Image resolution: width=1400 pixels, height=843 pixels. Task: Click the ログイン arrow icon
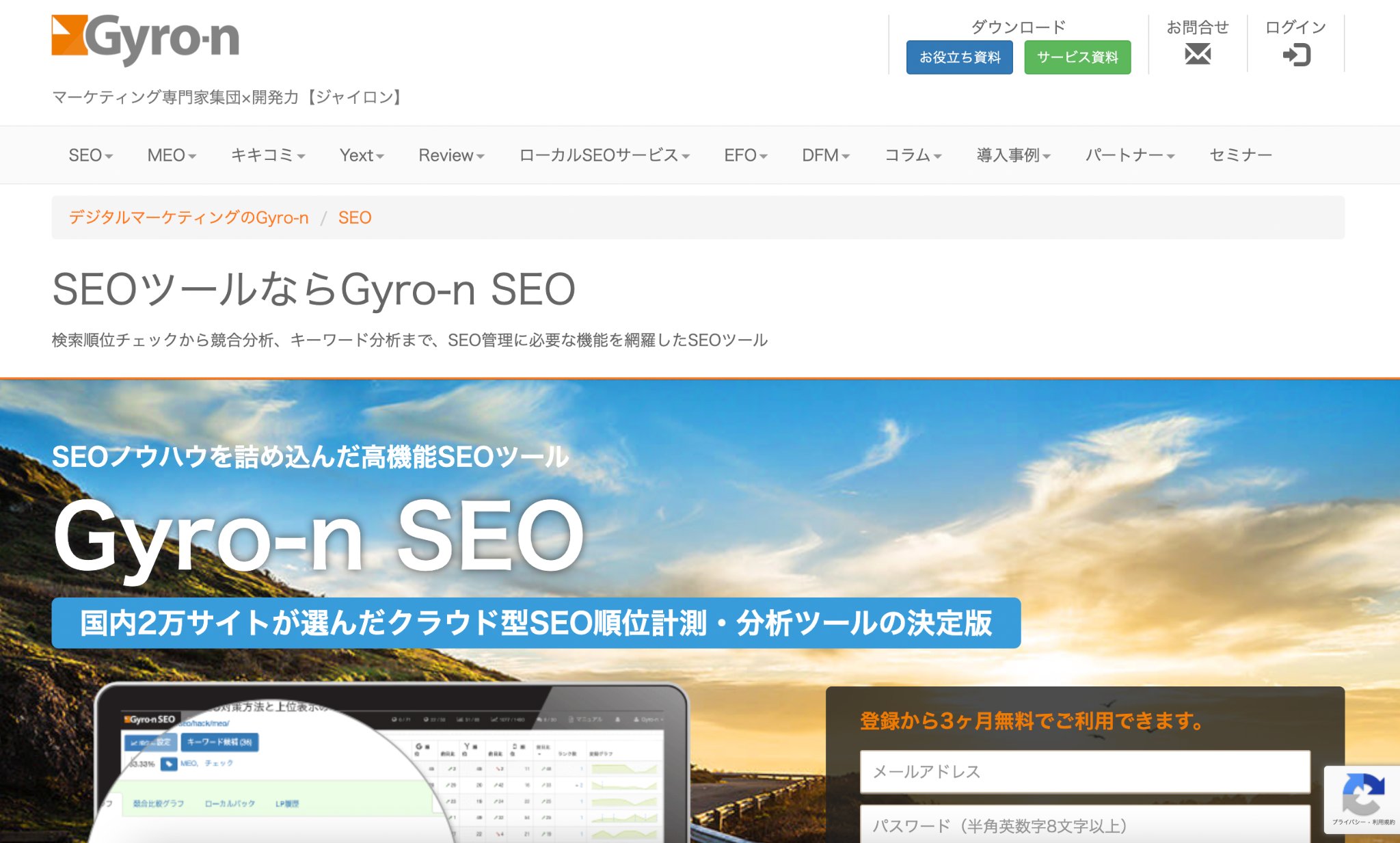coord(1296,55)
